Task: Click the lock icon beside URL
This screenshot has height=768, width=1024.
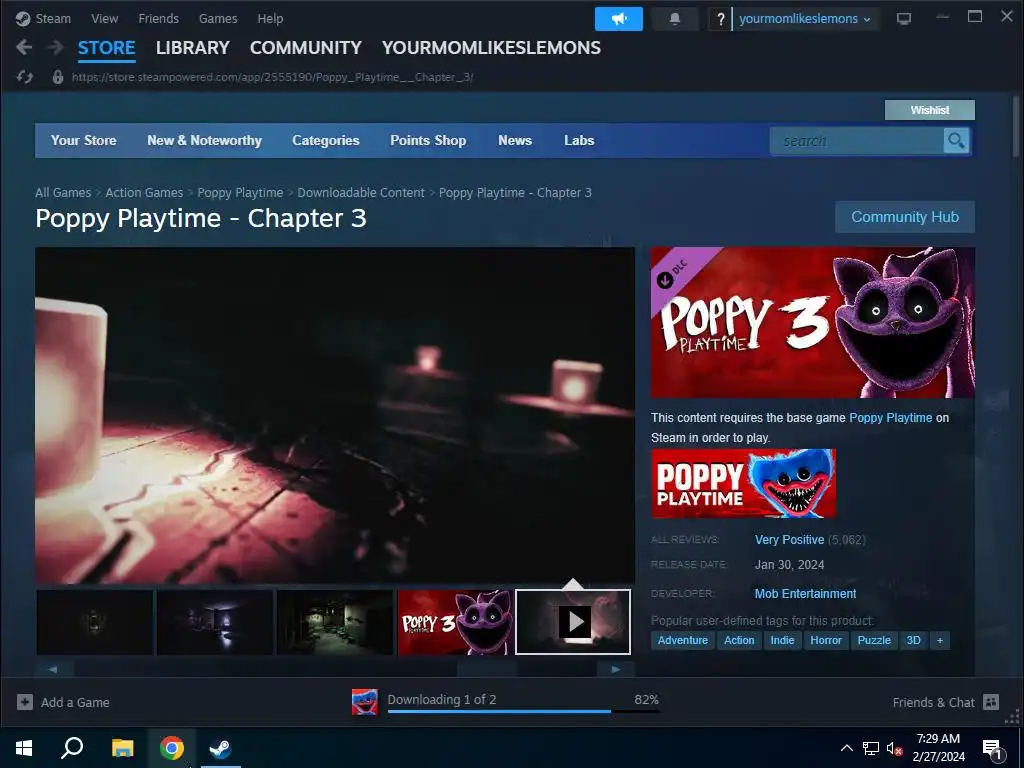Action: (57, 77)
